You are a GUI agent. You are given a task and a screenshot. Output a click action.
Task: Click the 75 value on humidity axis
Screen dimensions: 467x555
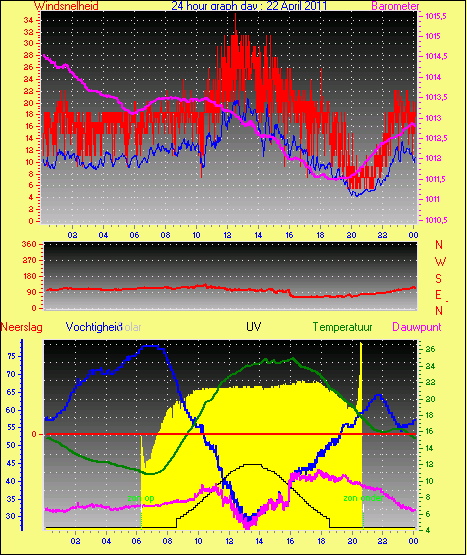tap(12, 356)
